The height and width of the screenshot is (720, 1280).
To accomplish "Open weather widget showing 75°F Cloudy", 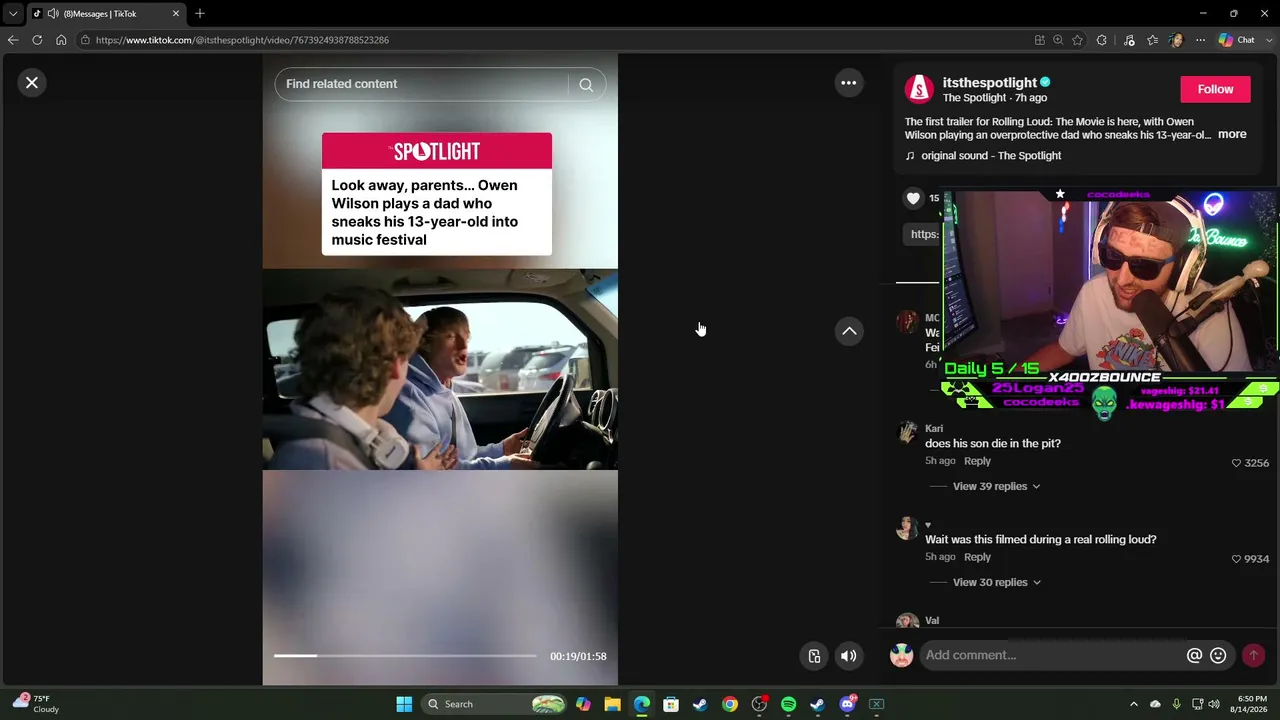I will coord(38,704).
